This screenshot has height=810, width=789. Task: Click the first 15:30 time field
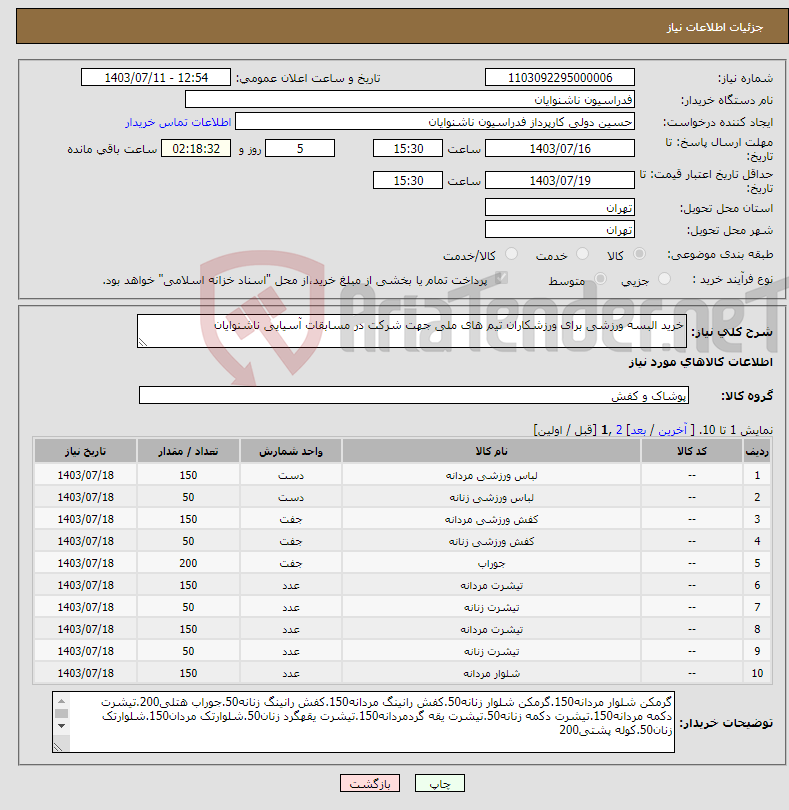[408, 148]
